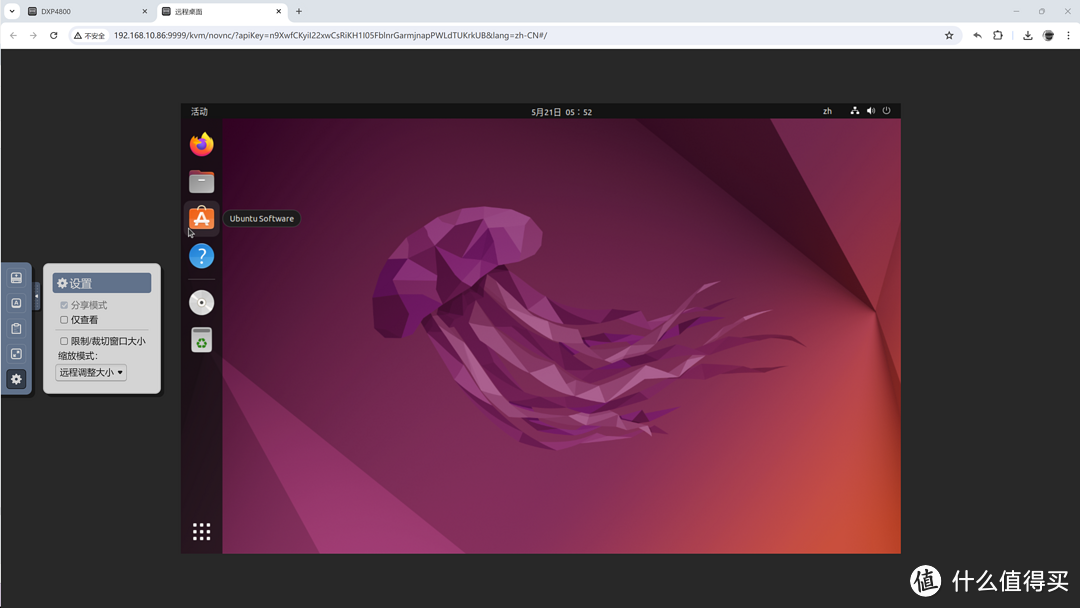
Task: Click the date and time clock button
Action: 561,112
